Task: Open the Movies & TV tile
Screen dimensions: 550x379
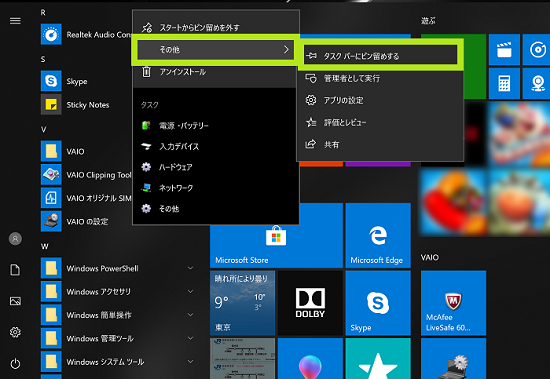Action: click(x=504, y=50)
